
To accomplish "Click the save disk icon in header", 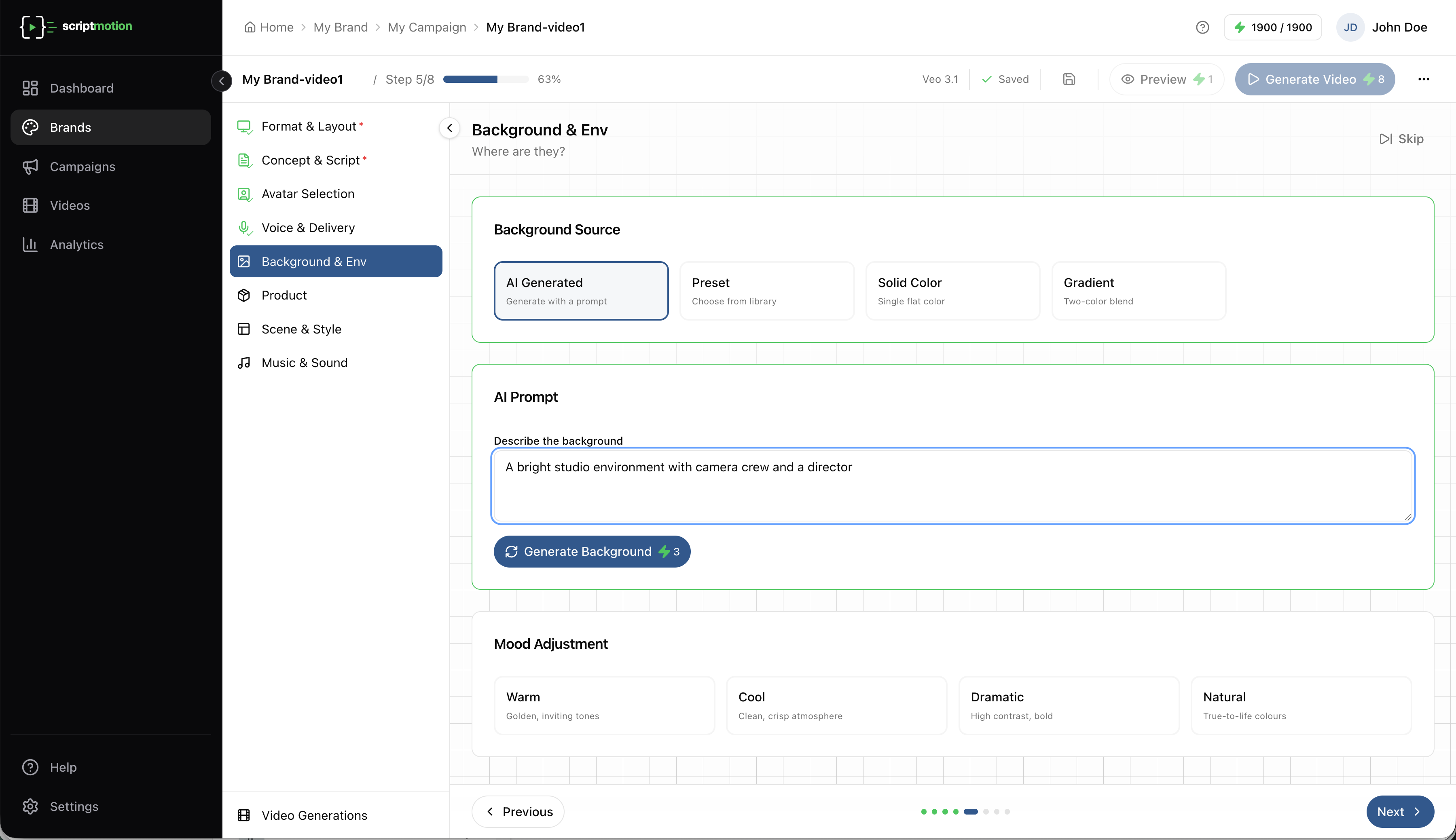I will coord(1069,79).
